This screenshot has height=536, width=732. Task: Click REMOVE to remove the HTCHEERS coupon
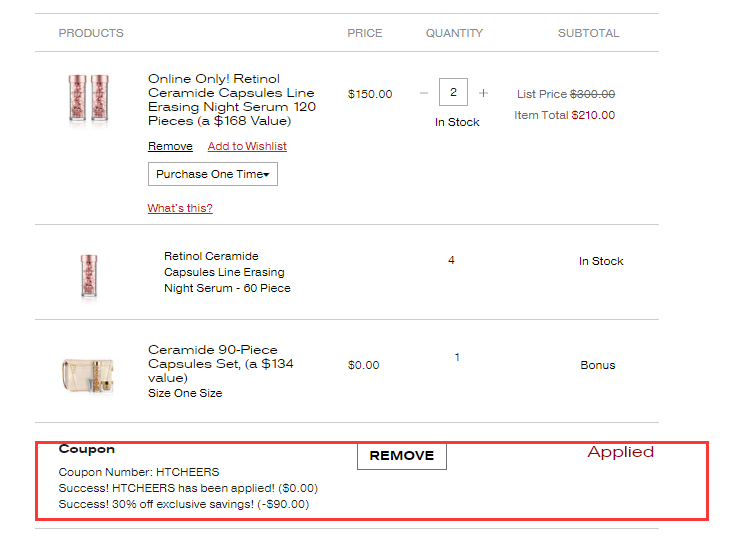tap(402, 456)
